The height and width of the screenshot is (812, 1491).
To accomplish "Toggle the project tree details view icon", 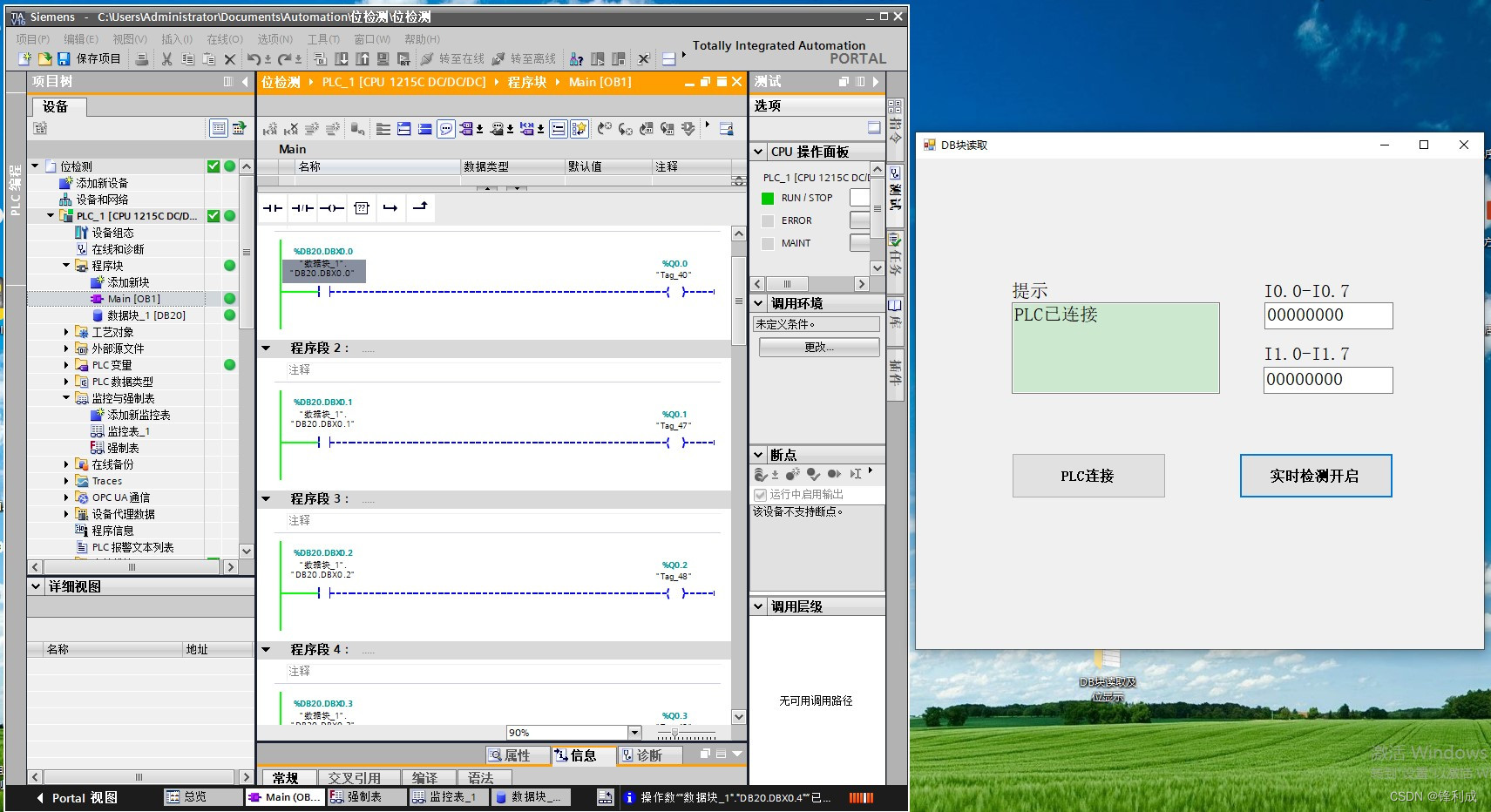I will tap(219, 128).
